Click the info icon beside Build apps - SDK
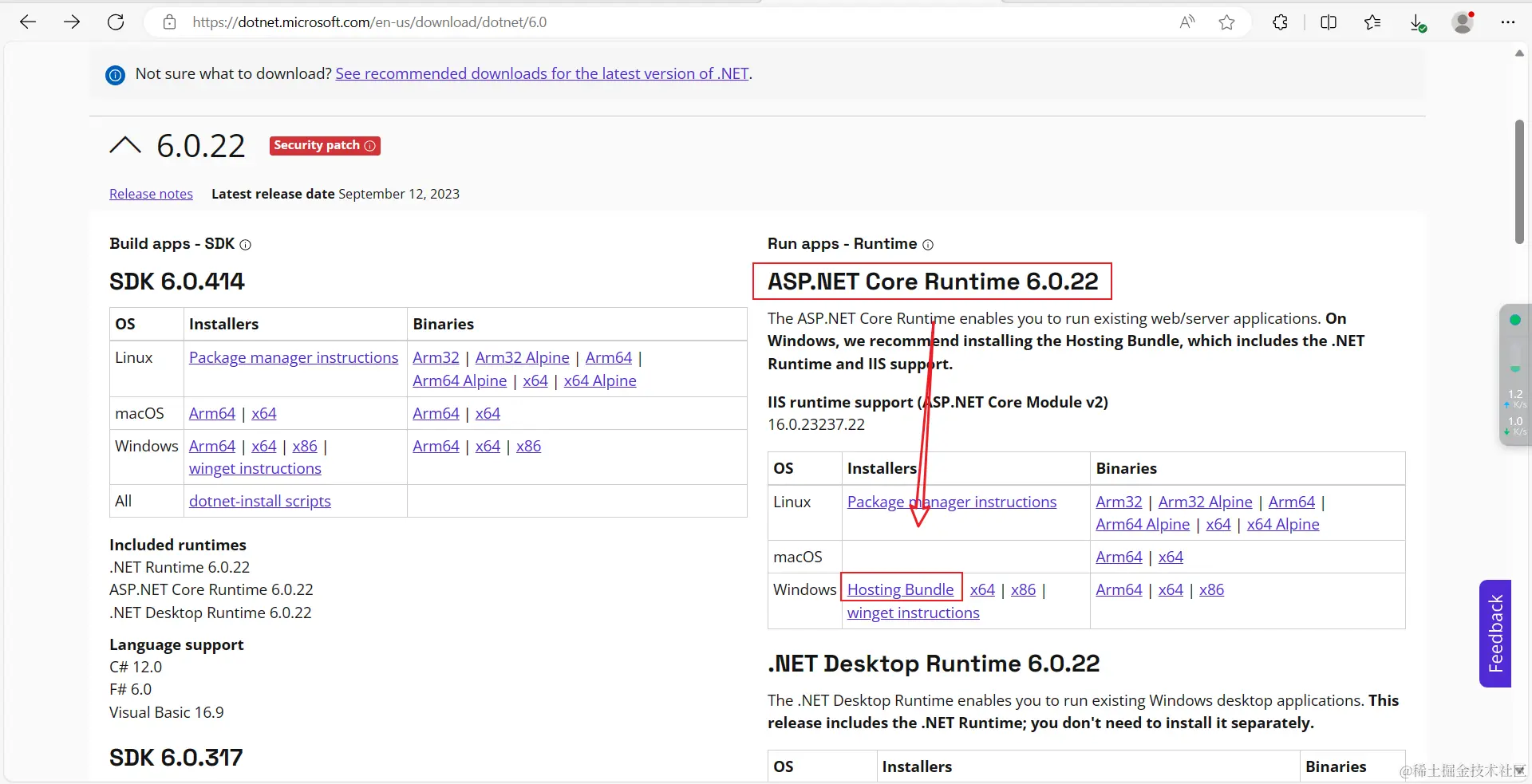Viewport: 1532px width, 784px height. point(246,245)
